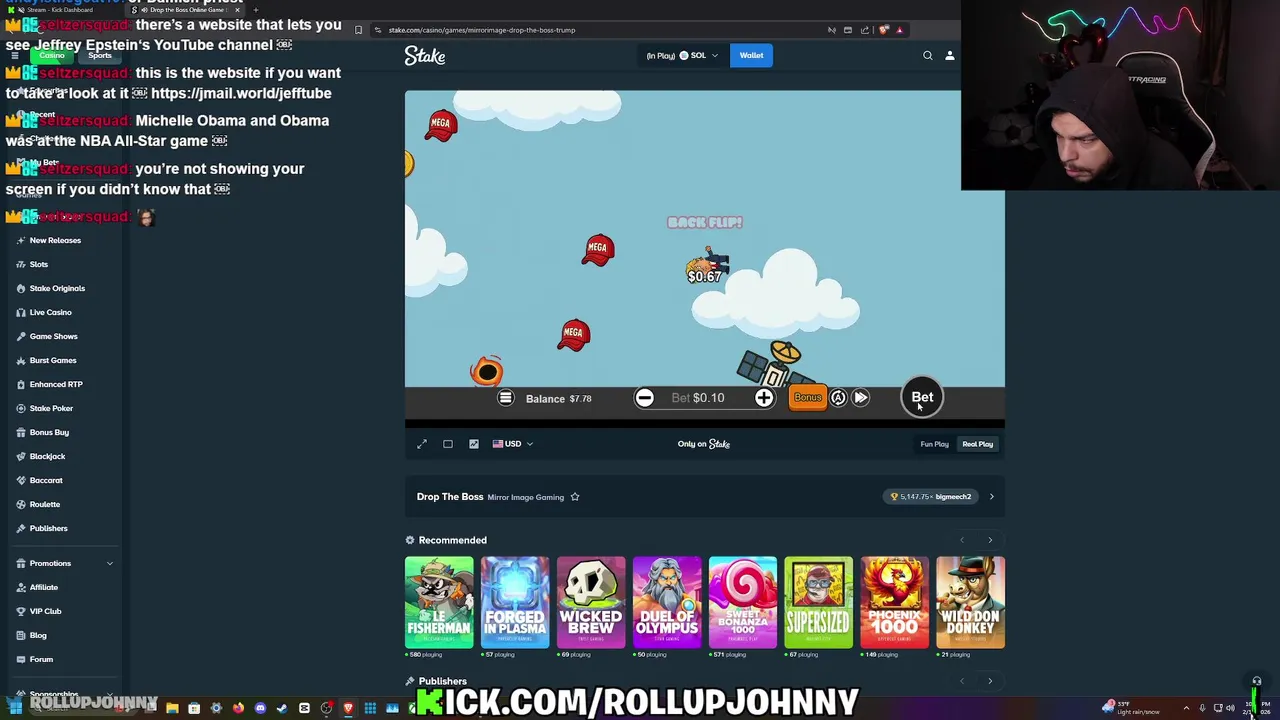The height and width of the screenshot is (720, 1280).
Task: Open Burst Games in sidebar
Action: [63, 360]
